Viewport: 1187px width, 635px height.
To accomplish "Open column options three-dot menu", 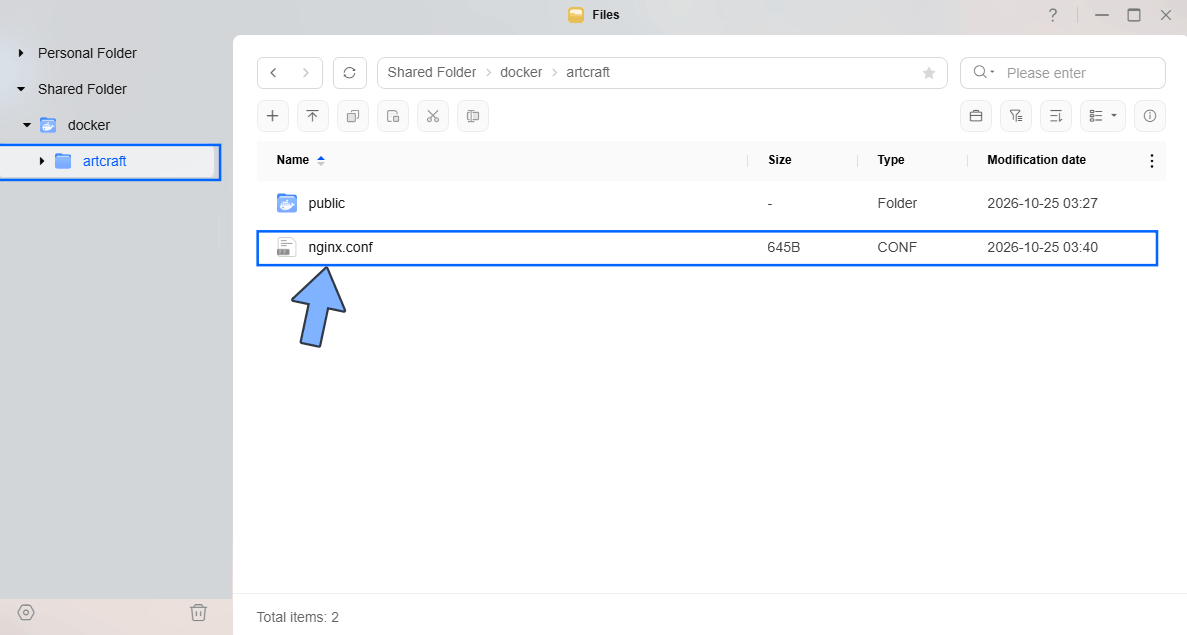I will tap(1151, 160).
